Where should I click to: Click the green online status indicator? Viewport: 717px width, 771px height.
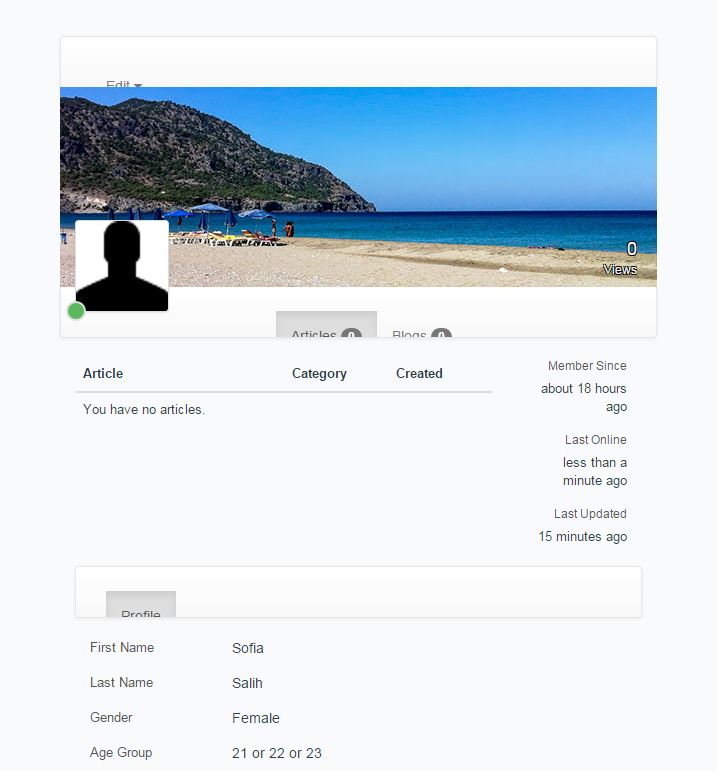pos(76,311)
